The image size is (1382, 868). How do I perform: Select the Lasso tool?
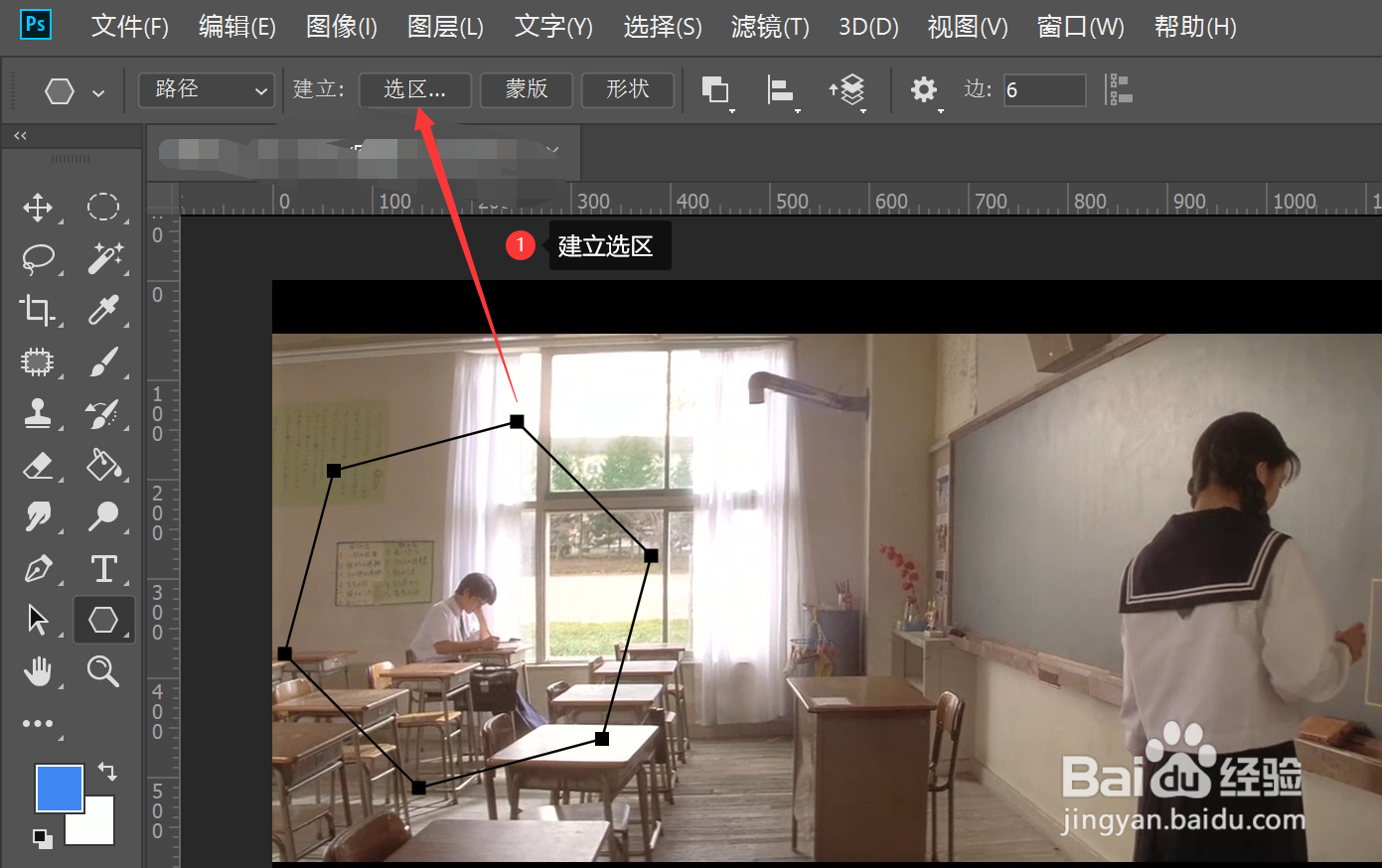[38, 259]
